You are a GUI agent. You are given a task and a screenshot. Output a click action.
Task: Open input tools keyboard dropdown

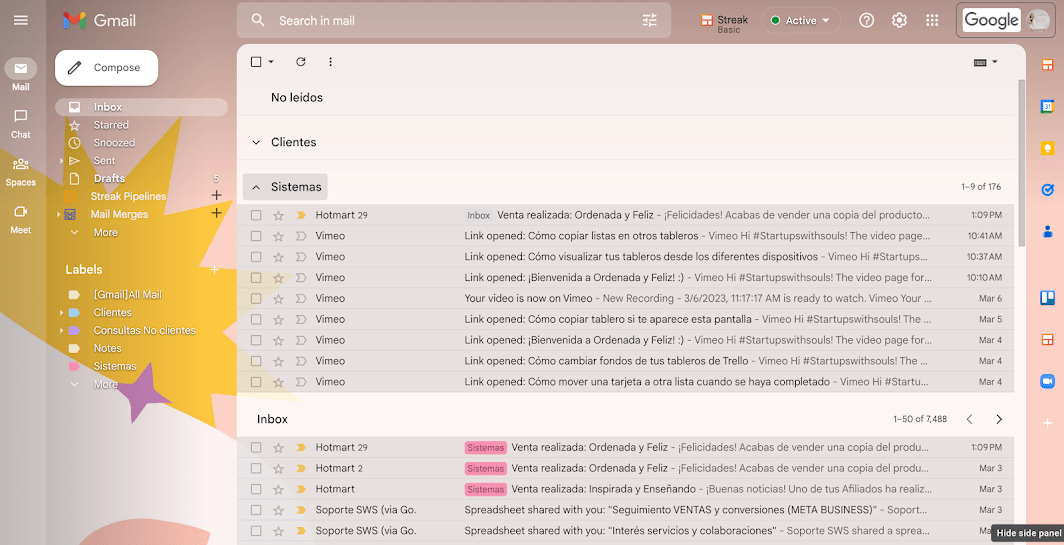click(x=985, y=62)
